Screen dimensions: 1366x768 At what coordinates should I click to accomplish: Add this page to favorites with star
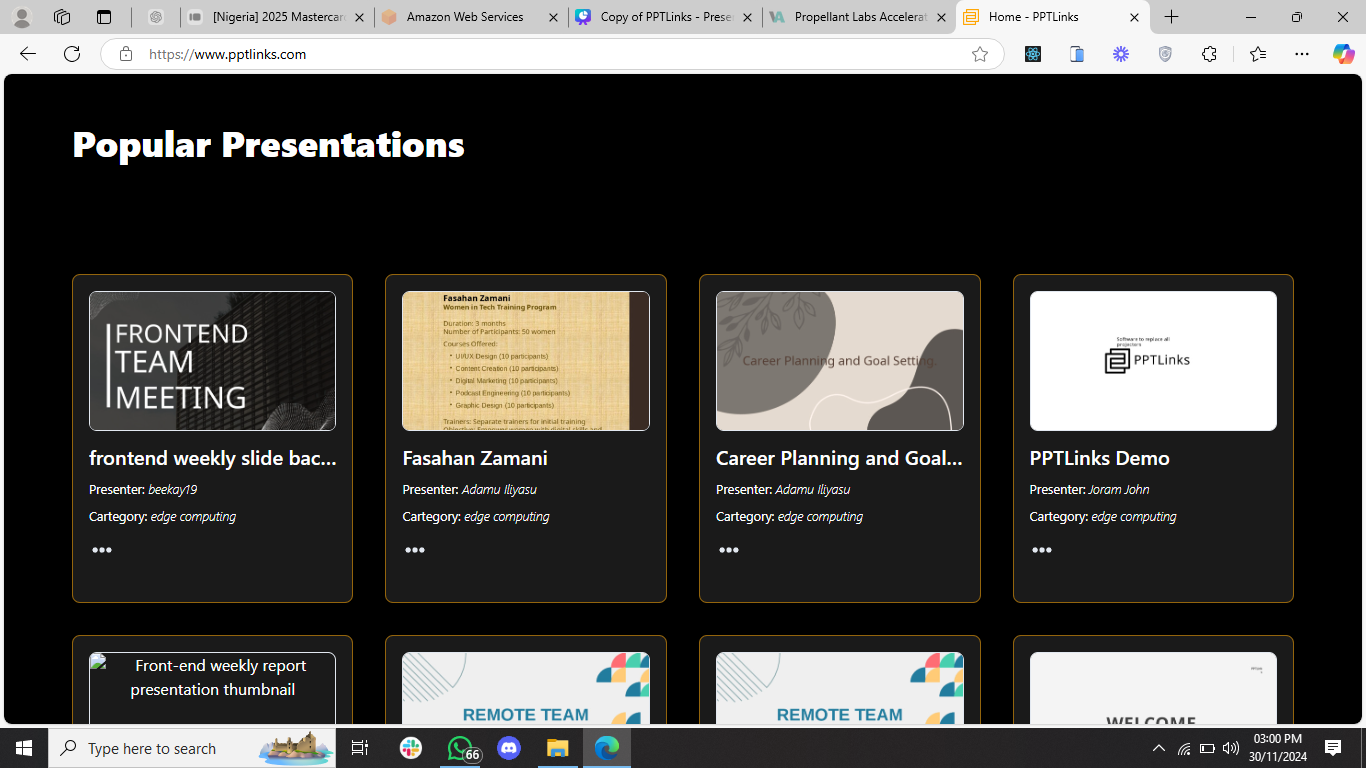click(980, 54)
